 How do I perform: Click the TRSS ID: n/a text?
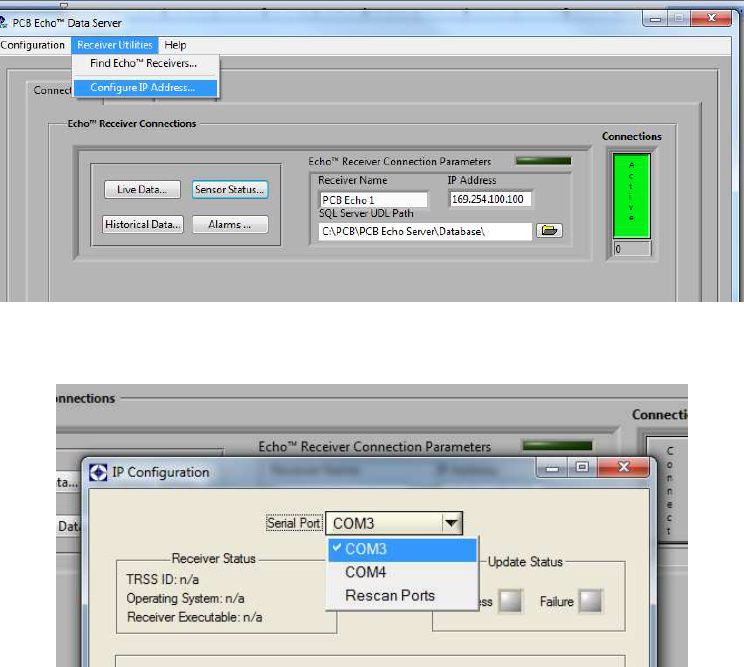point(162,580)
